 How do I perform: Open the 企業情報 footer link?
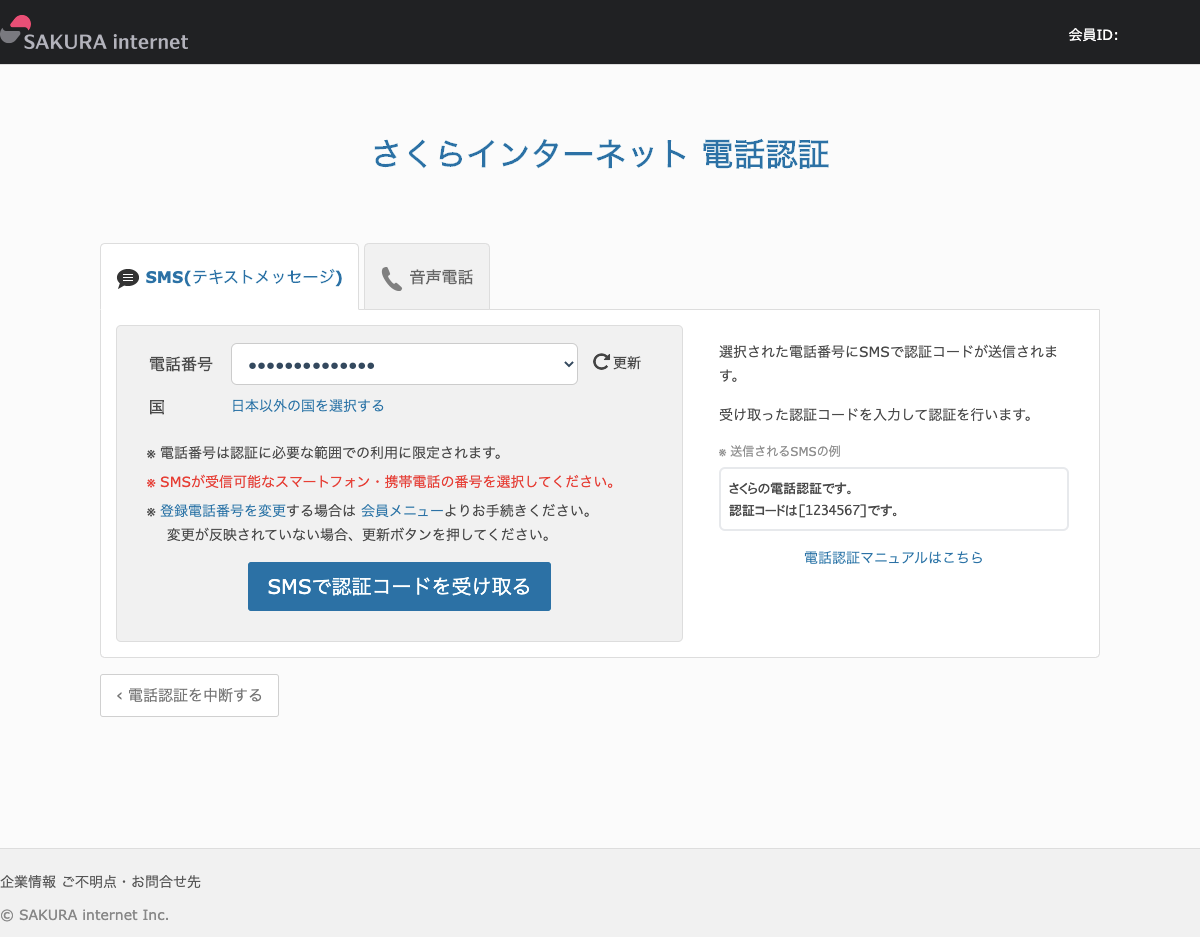click(28, 882)
